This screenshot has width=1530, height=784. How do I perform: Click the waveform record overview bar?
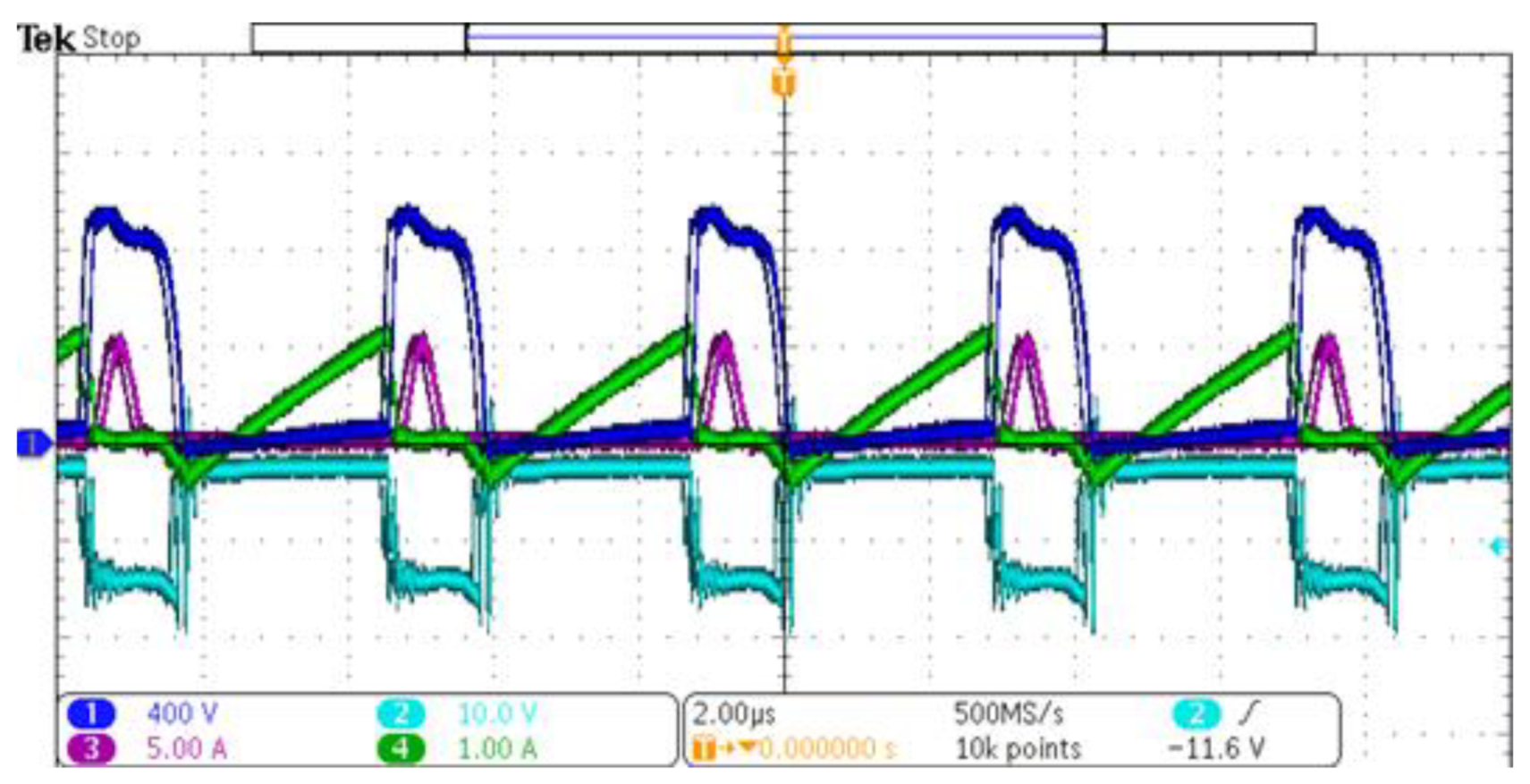point(783,38)
